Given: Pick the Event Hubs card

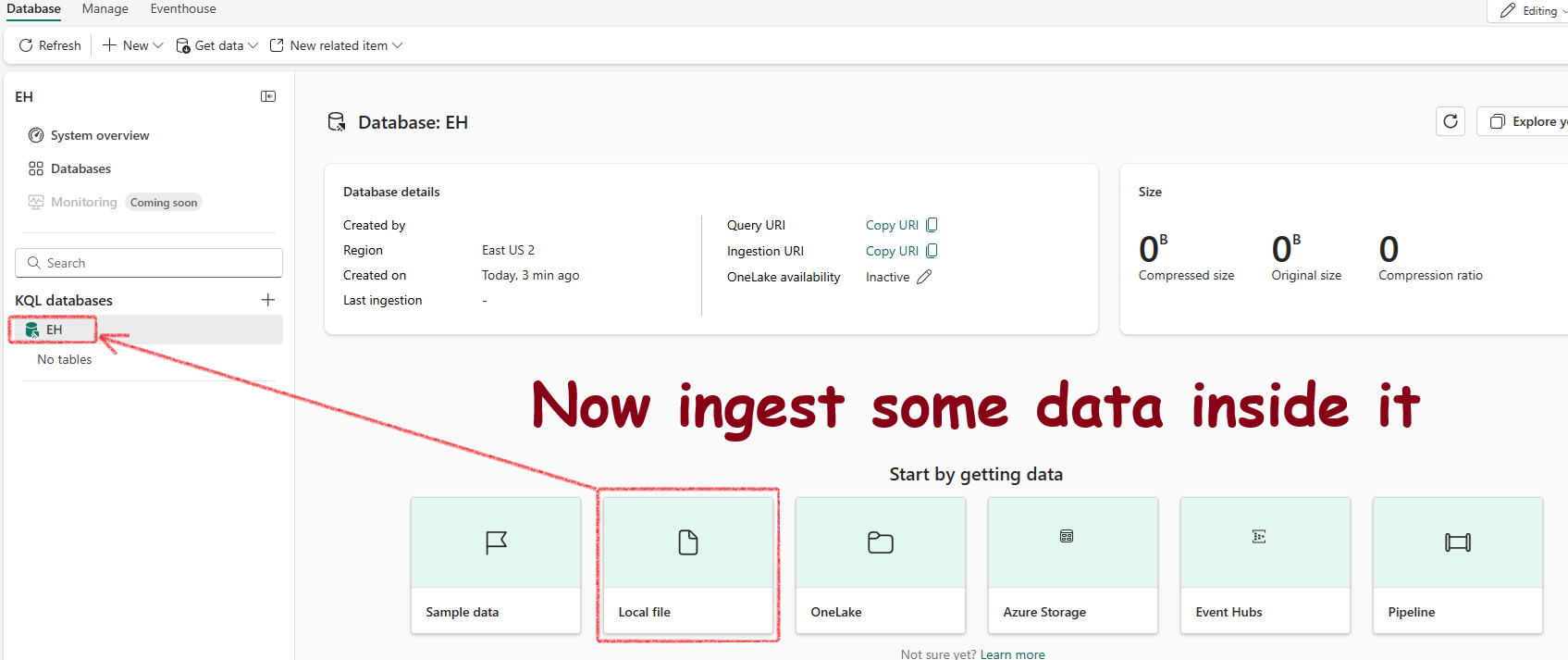Looking at the screenshot, I should (x=1266, y=566).
